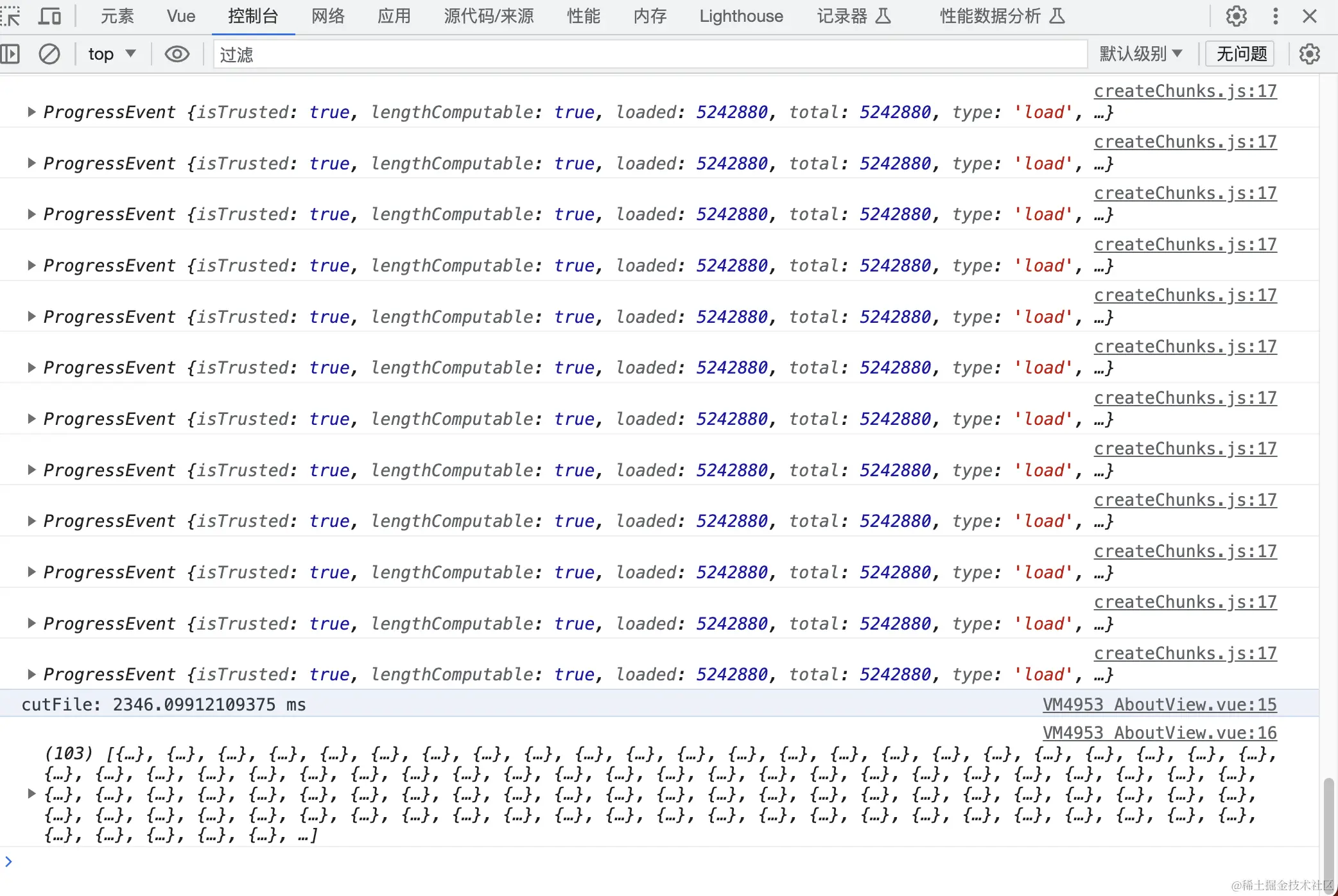Expand the (103) array entry
The width and height of the screenshot is (1338, 896).
pyautogui.click(x=31, y=793)
